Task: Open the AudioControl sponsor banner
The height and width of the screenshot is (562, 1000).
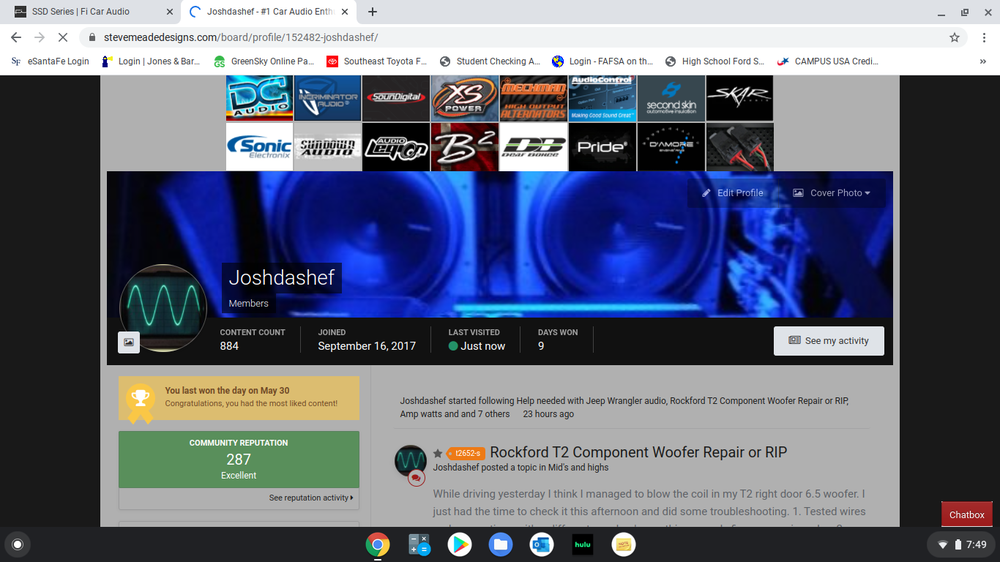Action: tap(602, 98)
